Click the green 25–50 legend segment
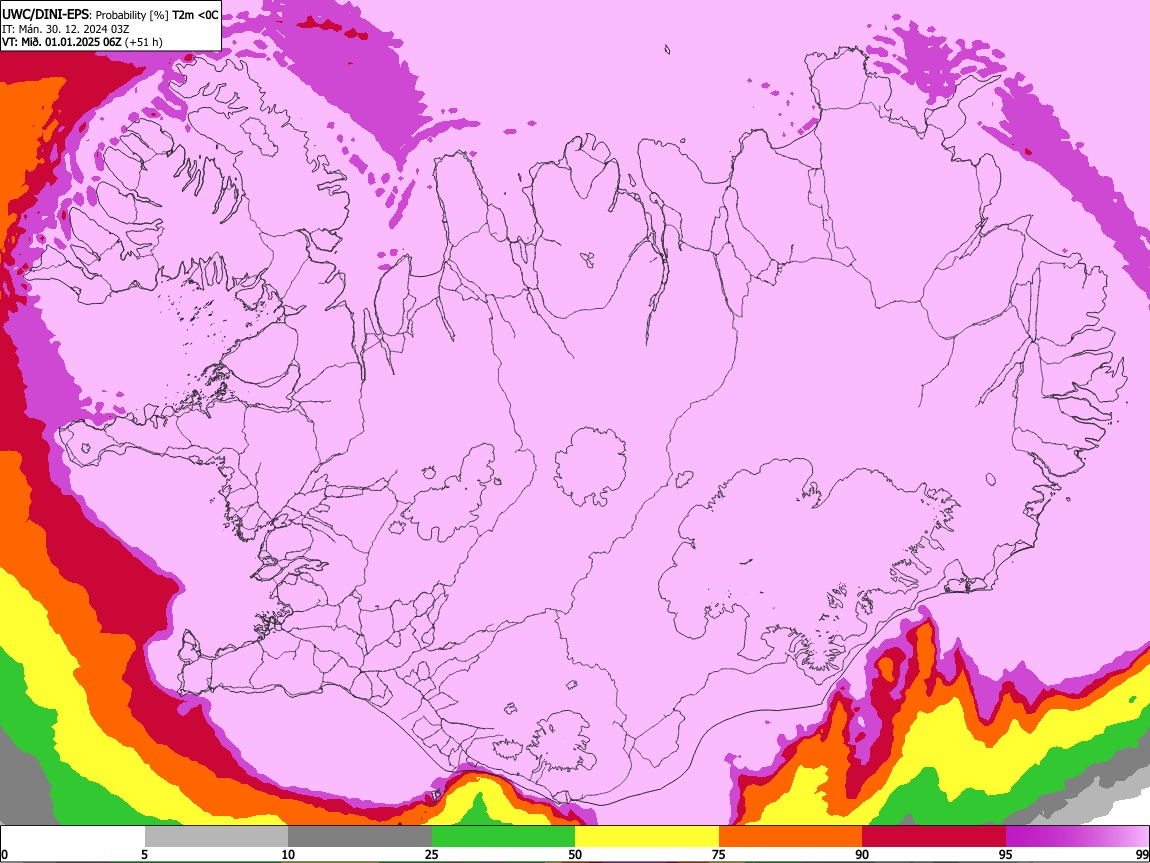The width and height of the screenshot is (1150, 863). point(503,837)
